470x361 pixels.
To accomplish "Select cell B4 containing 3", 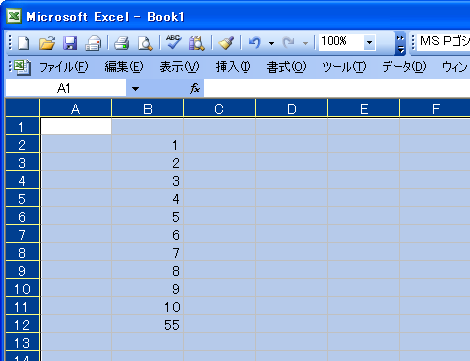I will 148,180.
